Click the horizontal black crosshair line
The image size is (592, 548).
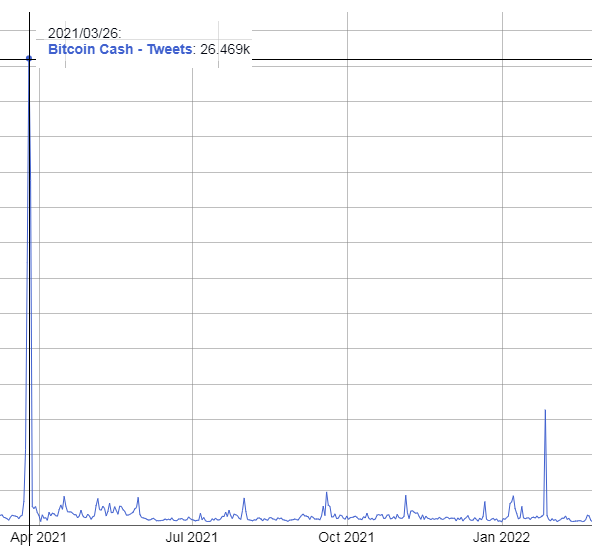[415, 59]
